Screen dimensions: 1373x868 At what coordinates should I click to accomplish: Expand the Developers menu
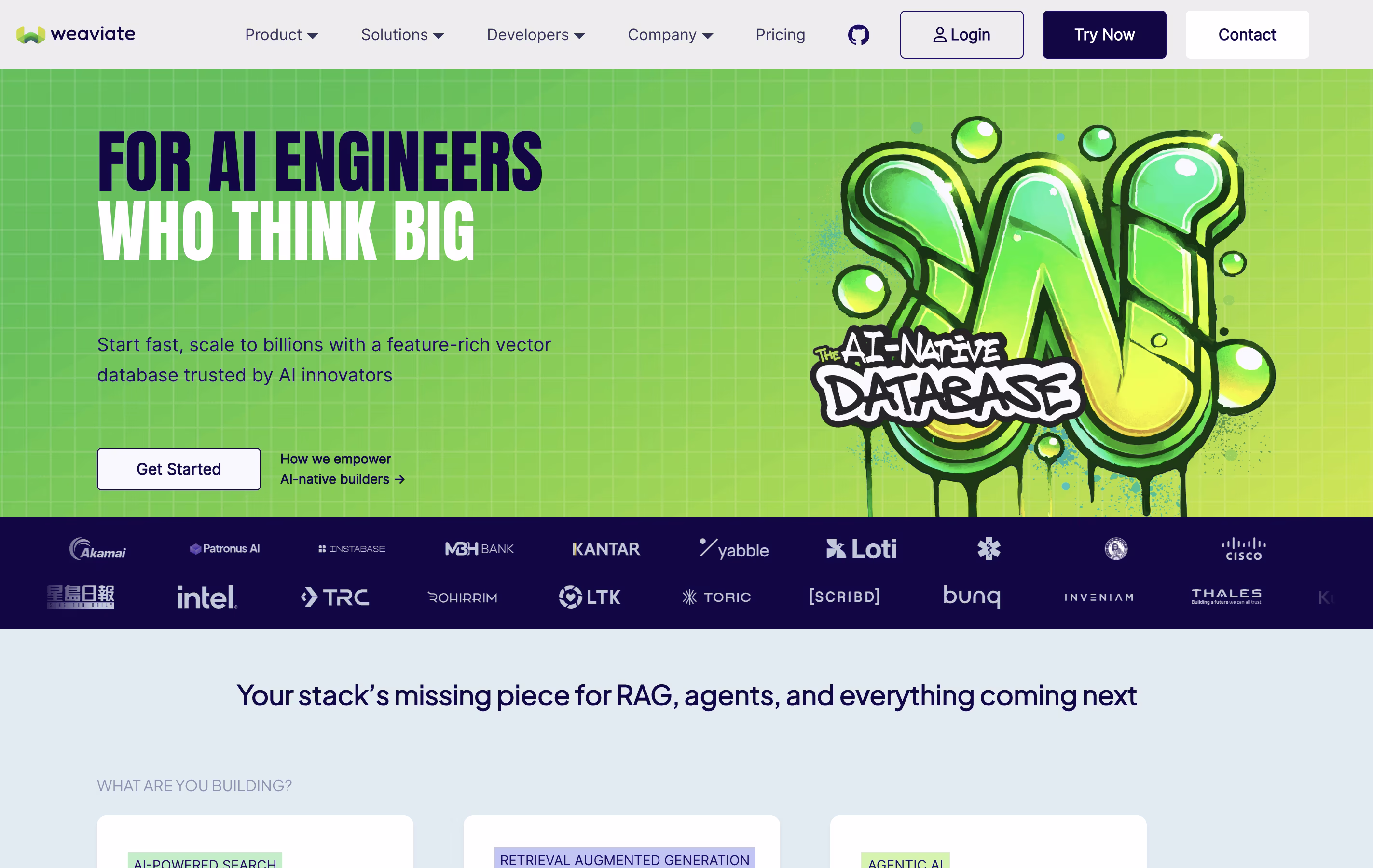point(535,35)
